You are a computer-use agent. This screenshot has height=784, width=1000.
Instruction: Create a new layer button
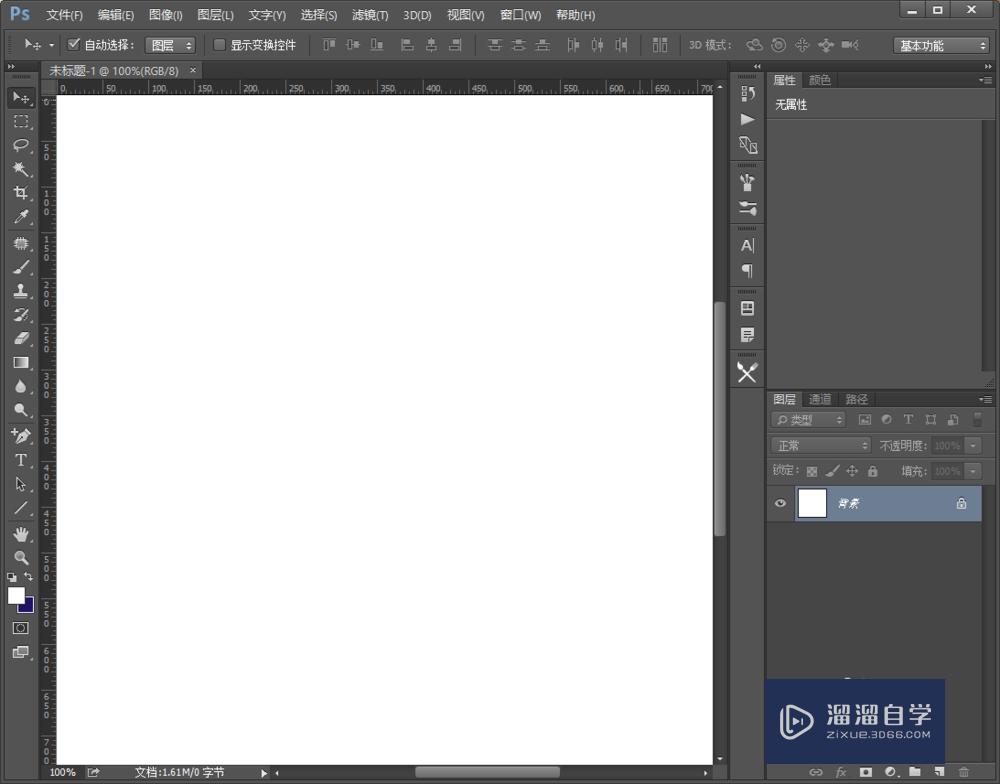point(939,772)
